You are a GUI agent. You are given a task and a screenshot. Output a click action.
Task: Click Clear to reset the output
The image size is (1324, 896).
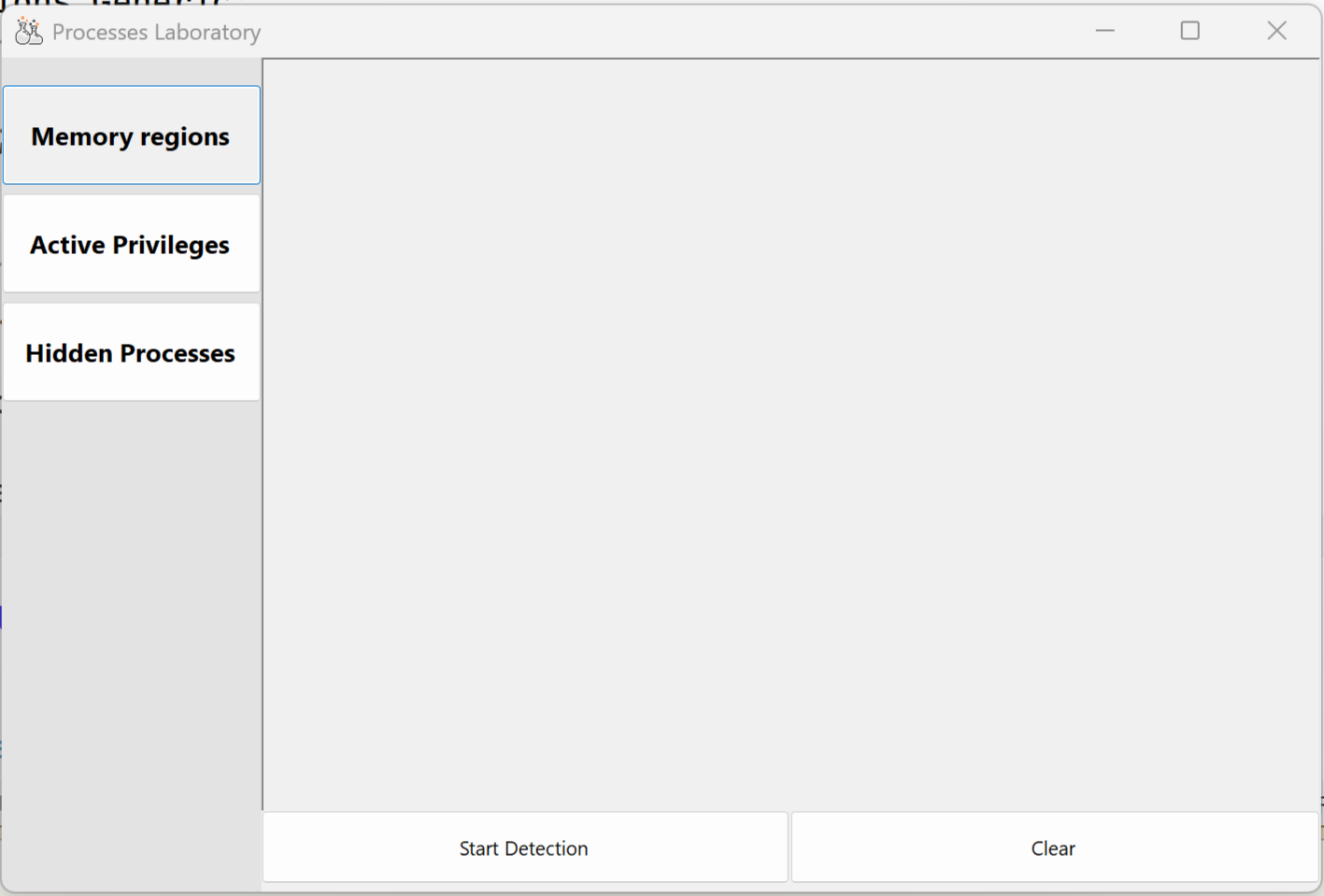[x=1053, y=847]
